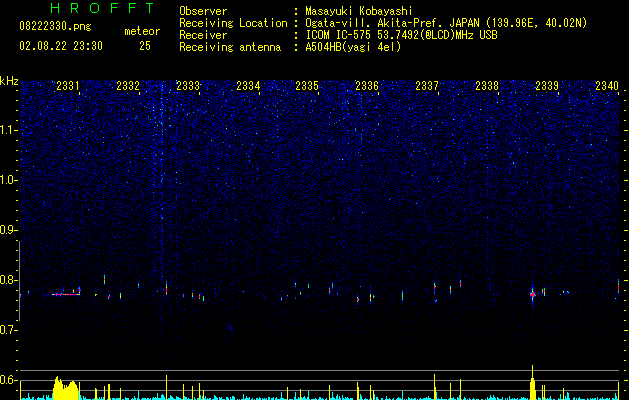The image size is (629, 400).
Task: Click the 2338 time marker
Action: point(487,85)
